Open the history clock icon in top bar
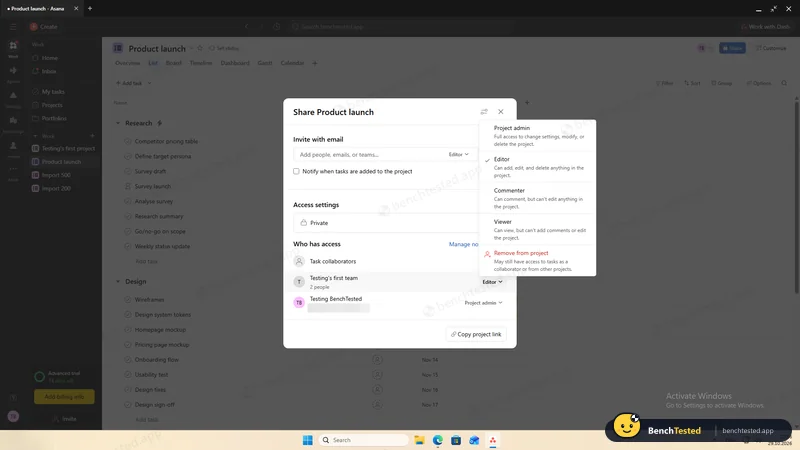800x450 pixels. [277, 27]
